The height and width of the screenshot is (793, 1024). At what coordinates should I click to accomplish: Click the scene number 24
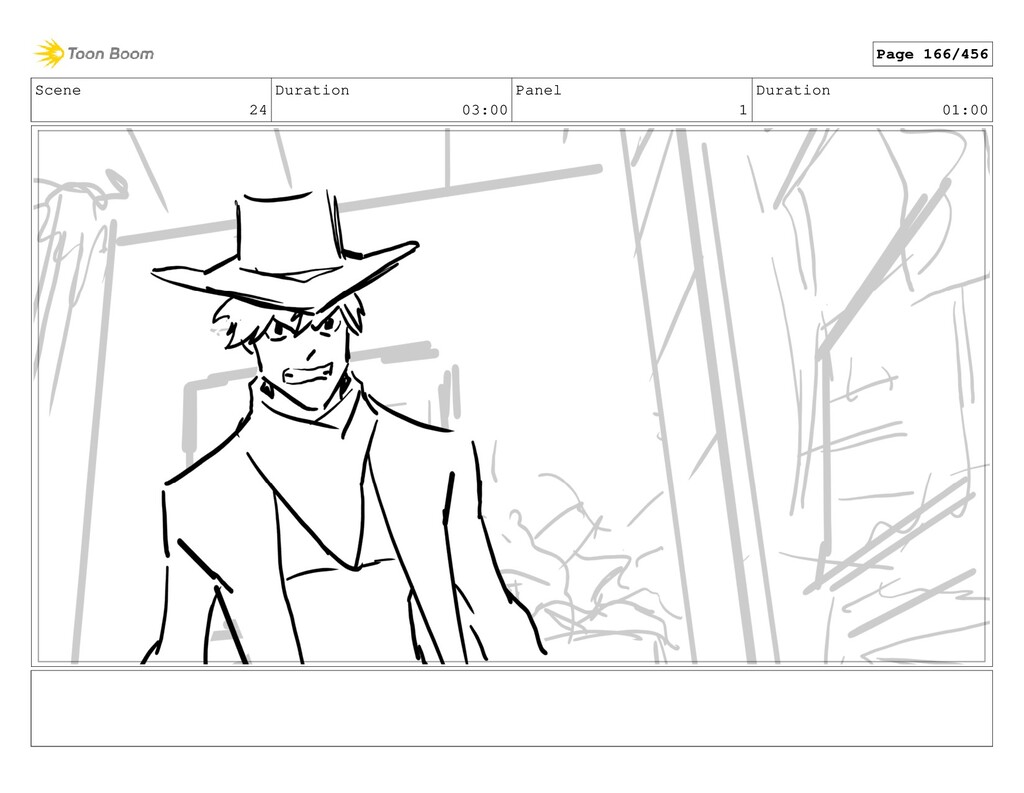coord(258,110)
